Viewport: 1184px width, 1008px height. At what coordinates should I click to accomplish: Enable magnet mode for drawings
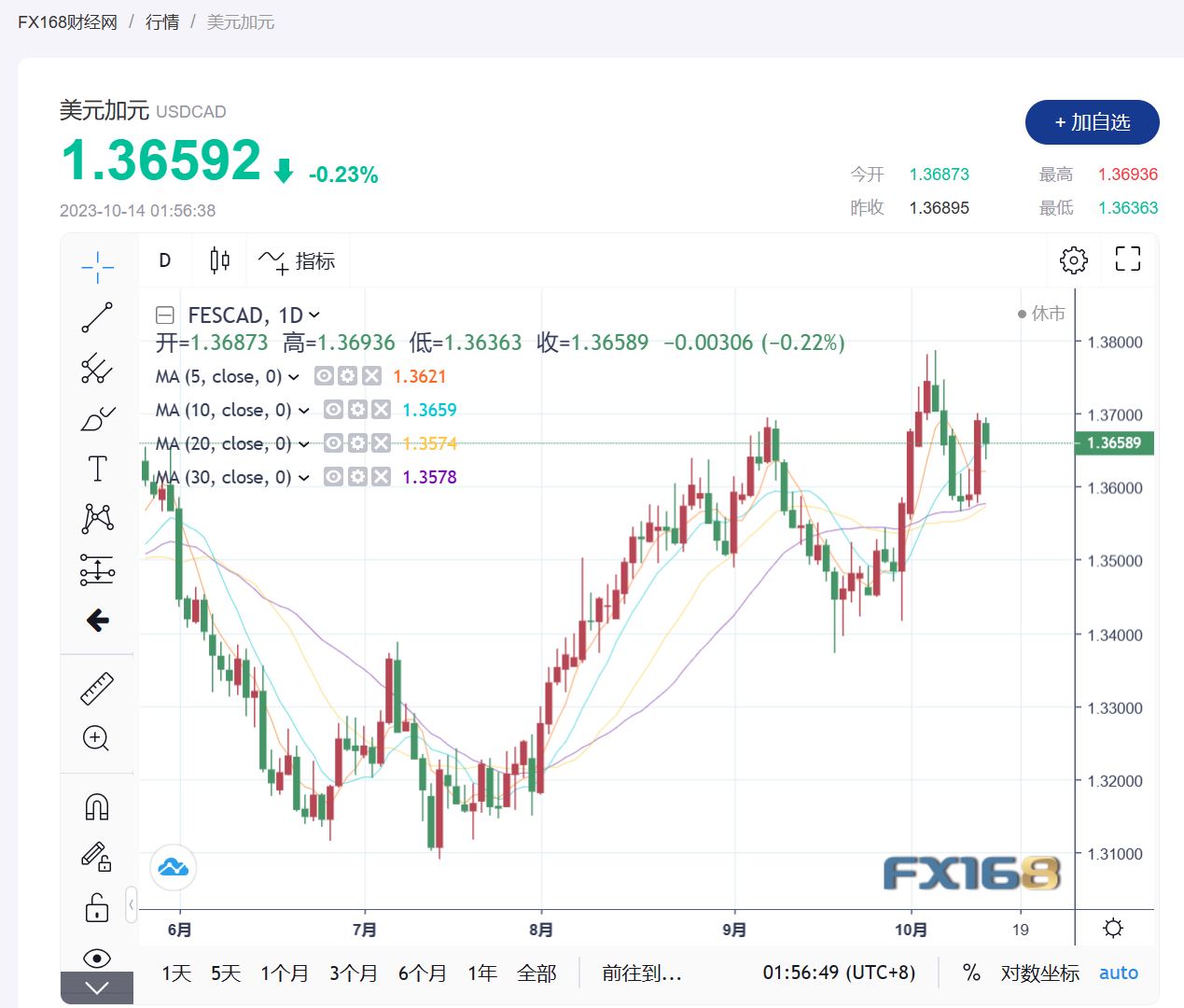96,805
